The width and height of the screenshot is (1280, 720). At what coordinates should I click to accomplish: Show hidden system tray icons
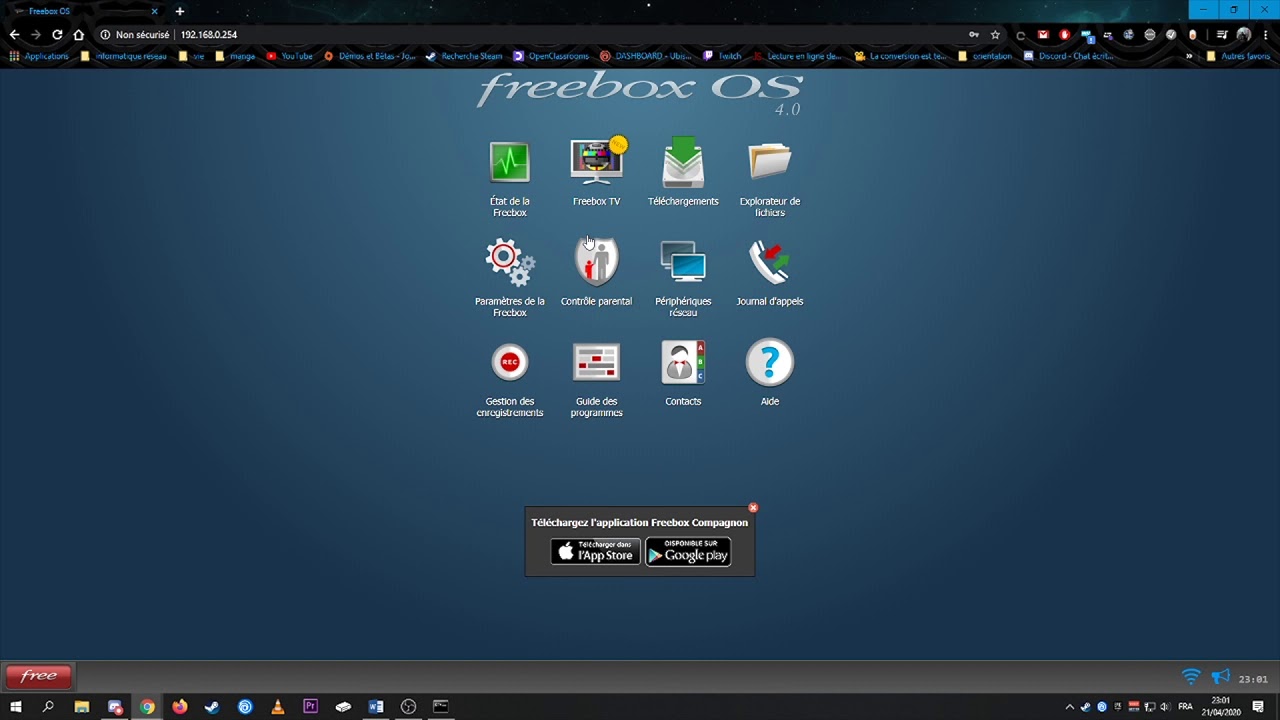[1069, 707]
